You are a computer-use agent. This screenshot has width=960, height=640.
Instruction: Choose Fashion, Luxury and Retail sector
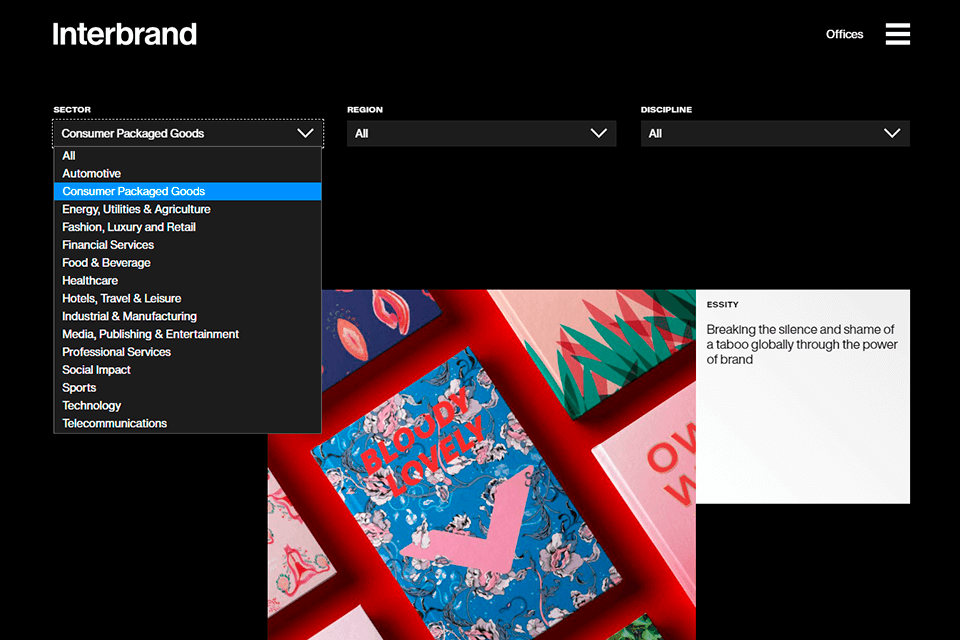point(187,227)
